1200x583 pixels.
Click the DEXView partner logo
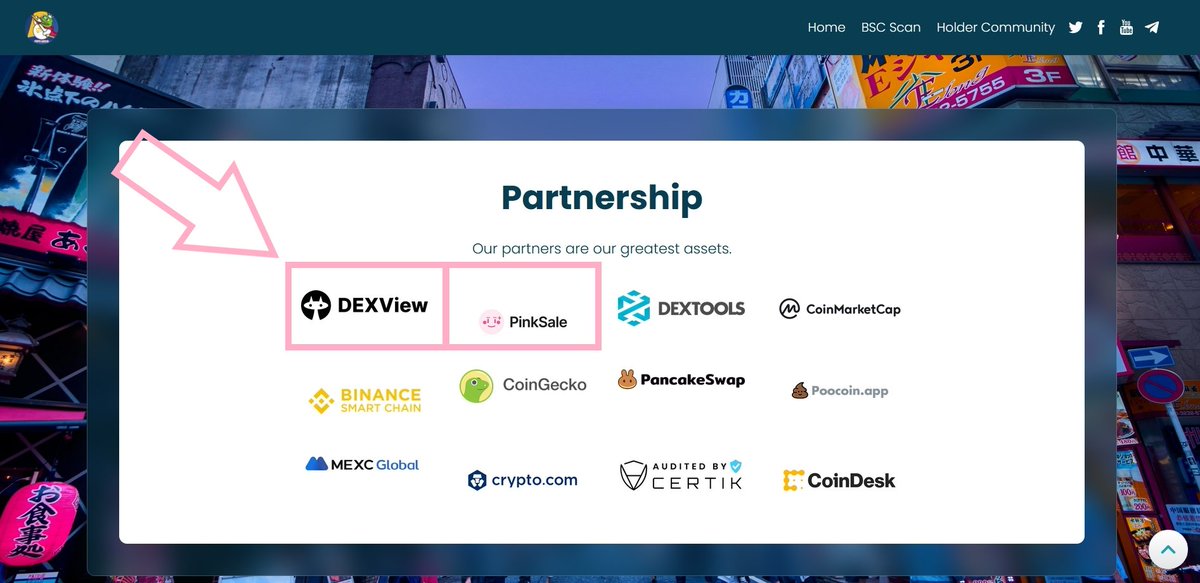[365, 305]
